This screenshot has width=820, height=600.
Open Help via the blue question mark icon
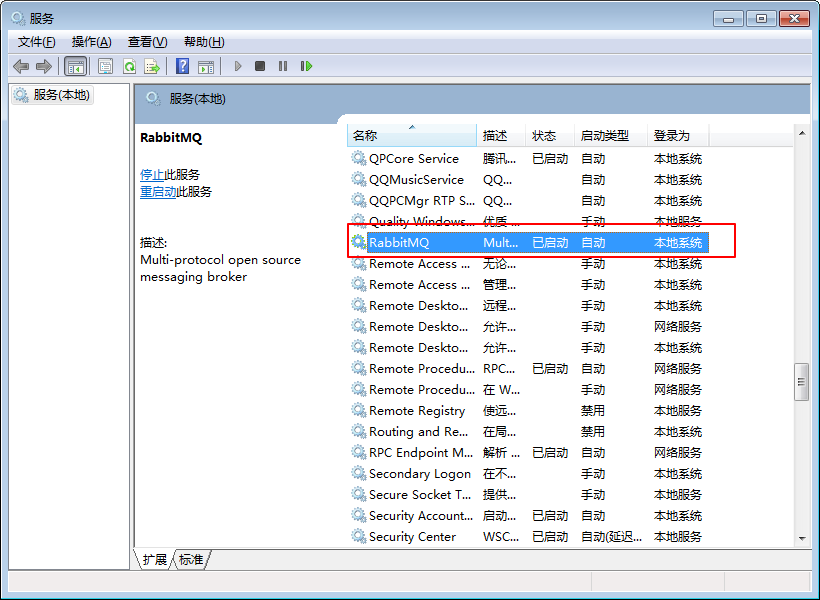point(182,66)
